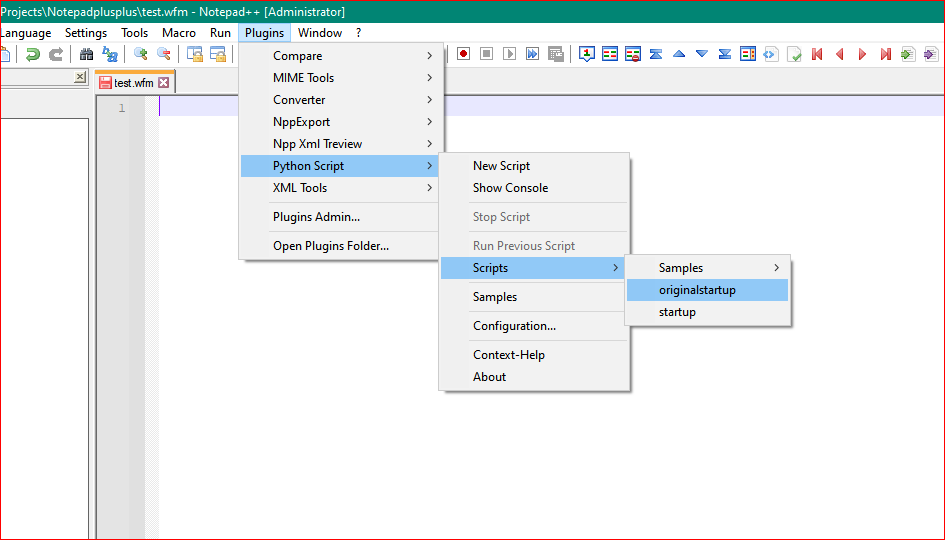Click New Script menu entry

pyautogui.click(x=501, y=166)
